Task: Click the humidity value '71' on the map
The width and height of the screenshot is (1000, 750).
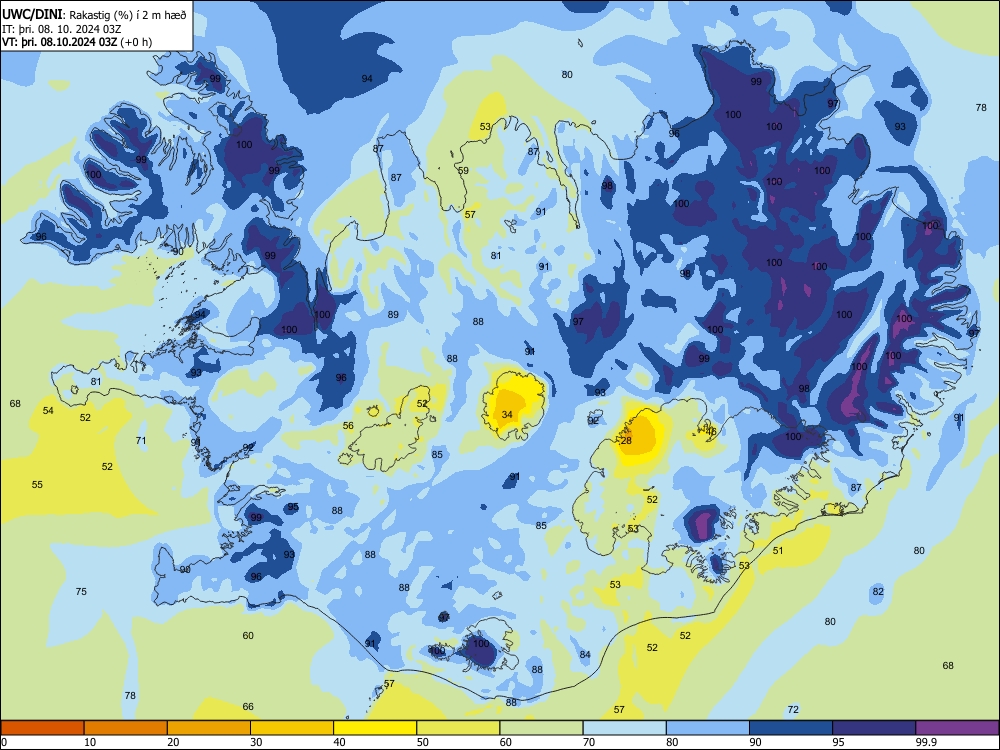Action: coord(141,441)
